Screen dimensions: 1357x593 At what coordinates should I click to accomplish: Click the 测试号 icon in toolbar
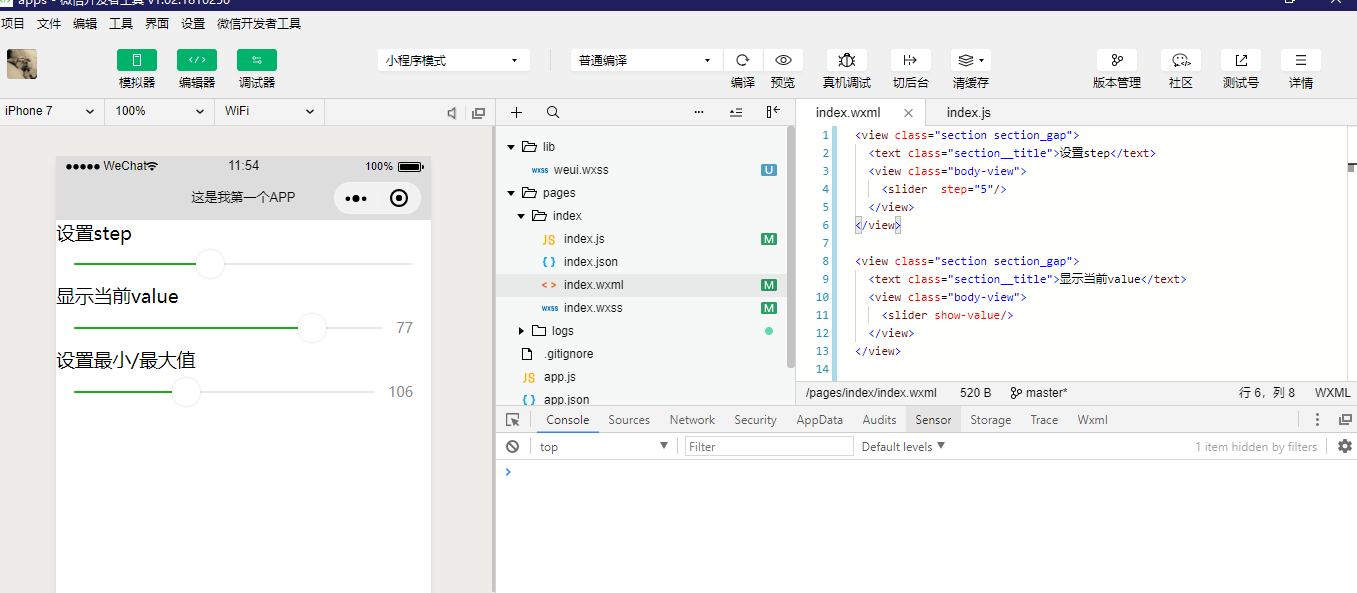click(1240, 60)
